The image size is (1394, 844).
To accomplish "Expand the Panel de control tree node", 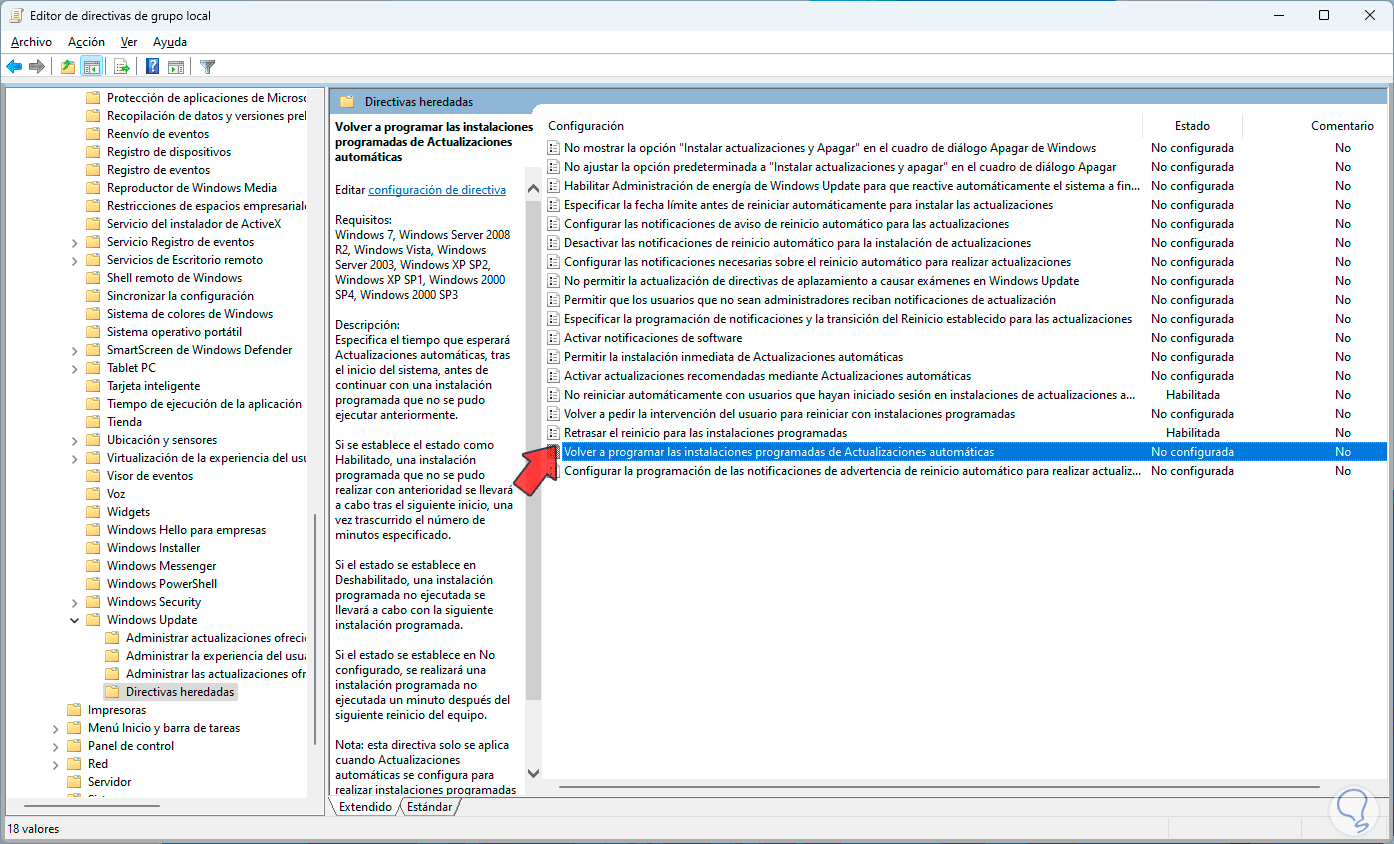I will pos(56,746).
